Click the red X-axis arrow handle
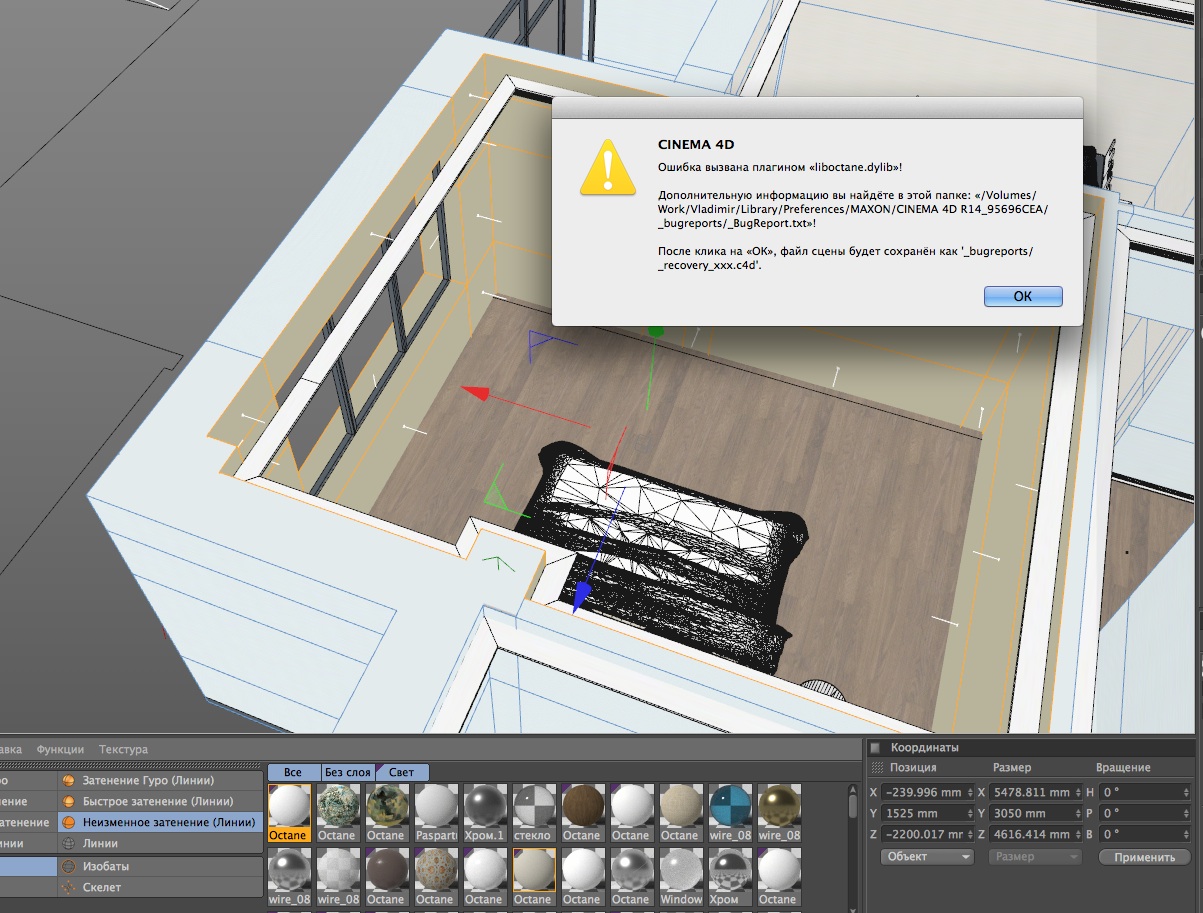 [475, 393]
